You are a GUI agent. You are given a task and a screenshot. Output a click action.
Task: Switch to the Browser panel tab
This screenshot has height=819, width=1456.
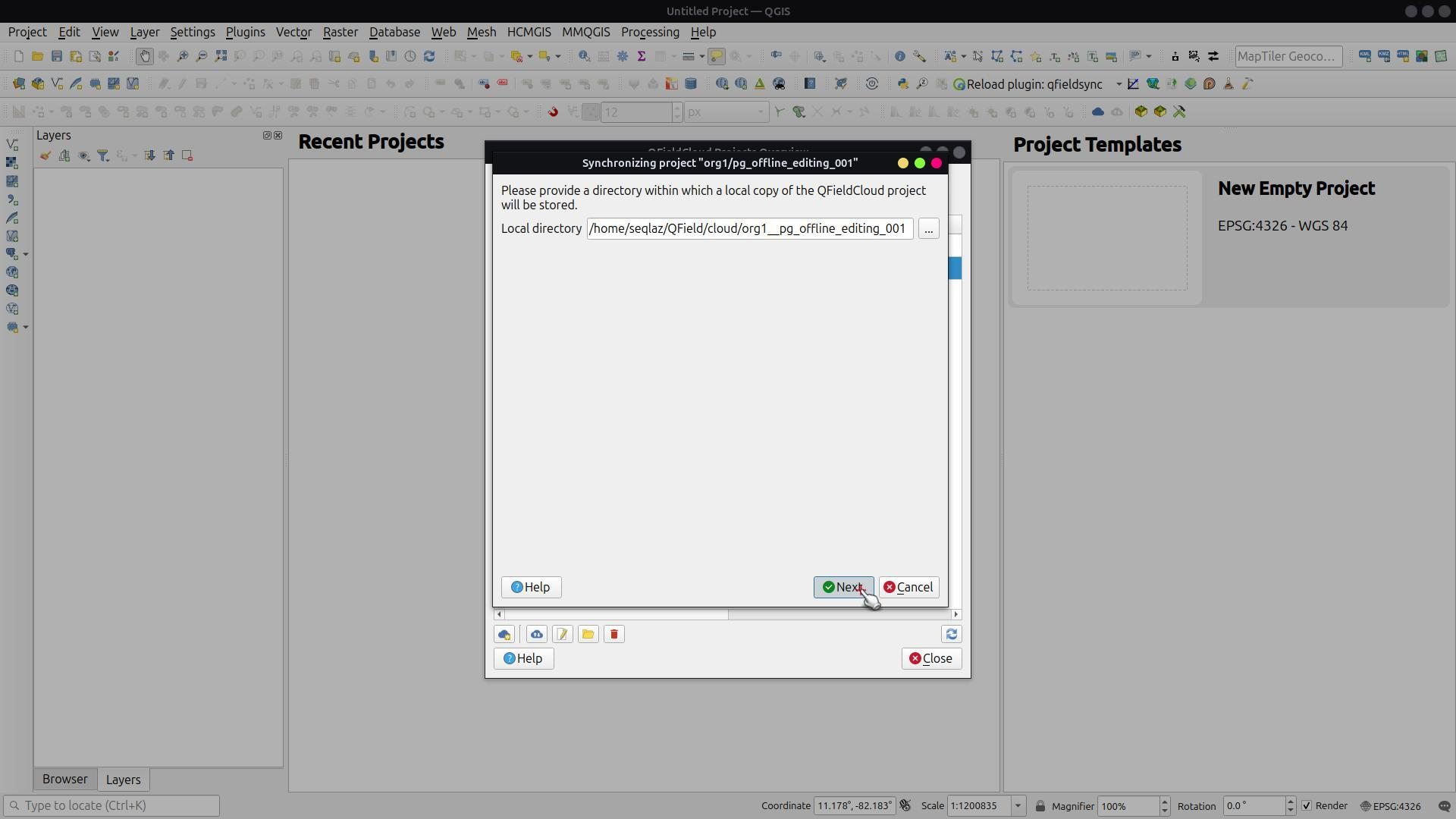[x=64, y=780]
